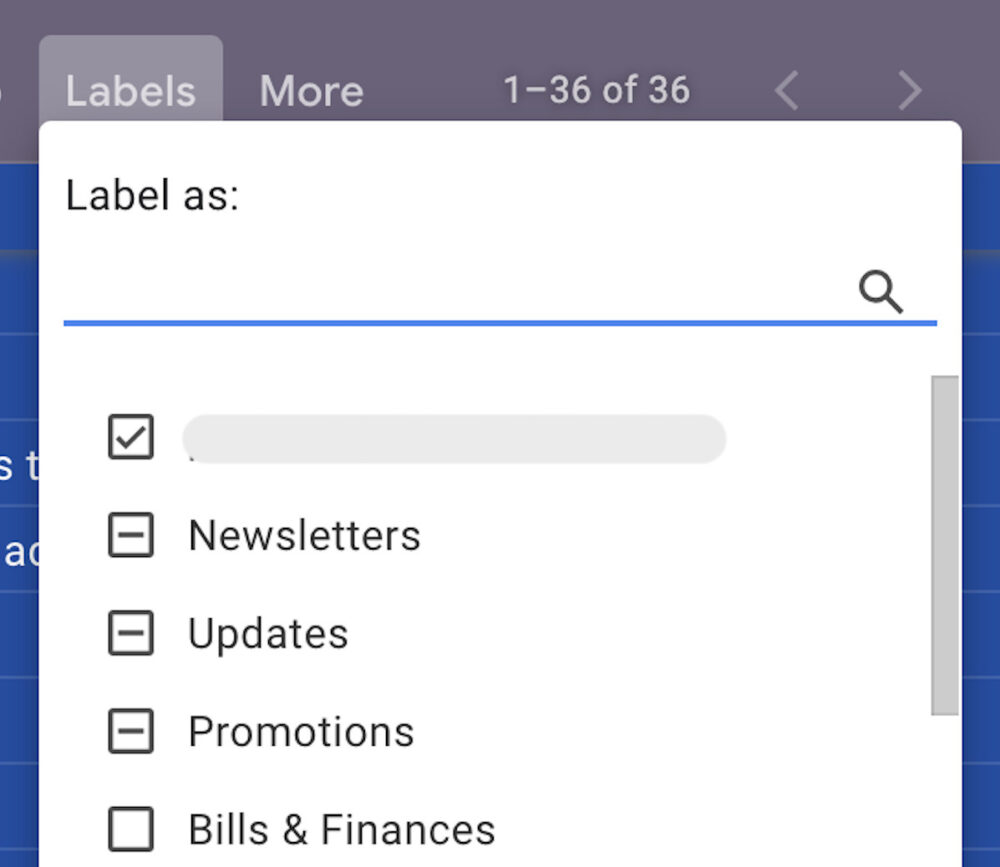Open the Labels dropdown menu
1000x867 pixels.
130,91
